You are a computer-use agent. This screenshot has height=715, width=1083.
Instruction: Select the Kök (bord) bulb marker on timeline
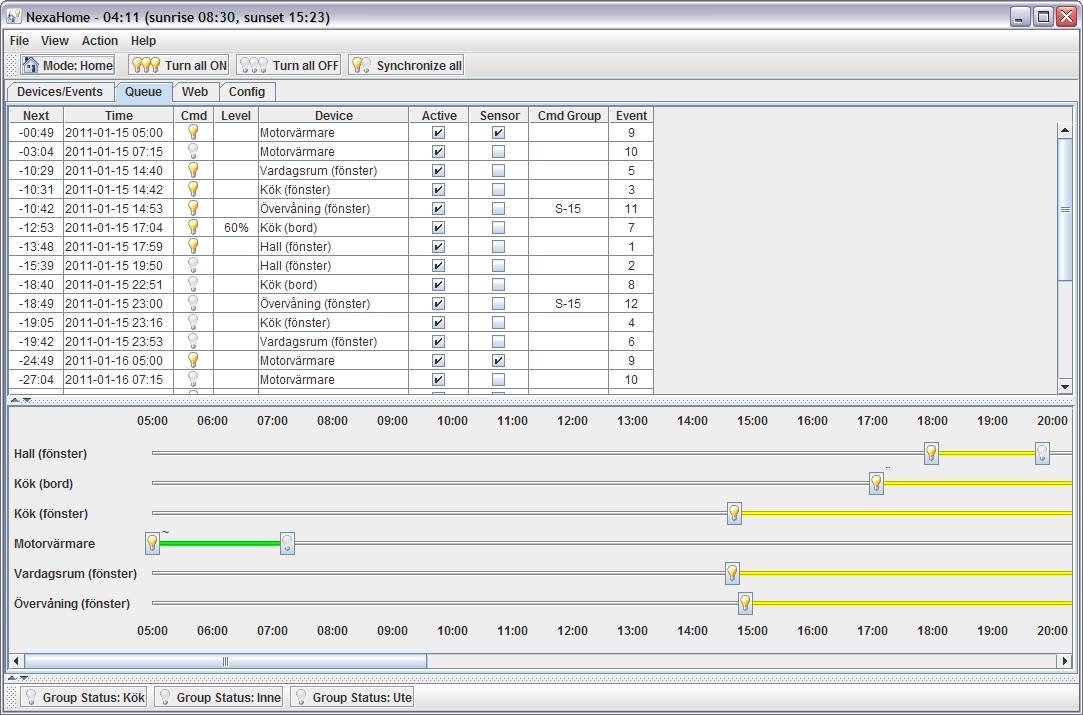[x=876, y=483]
